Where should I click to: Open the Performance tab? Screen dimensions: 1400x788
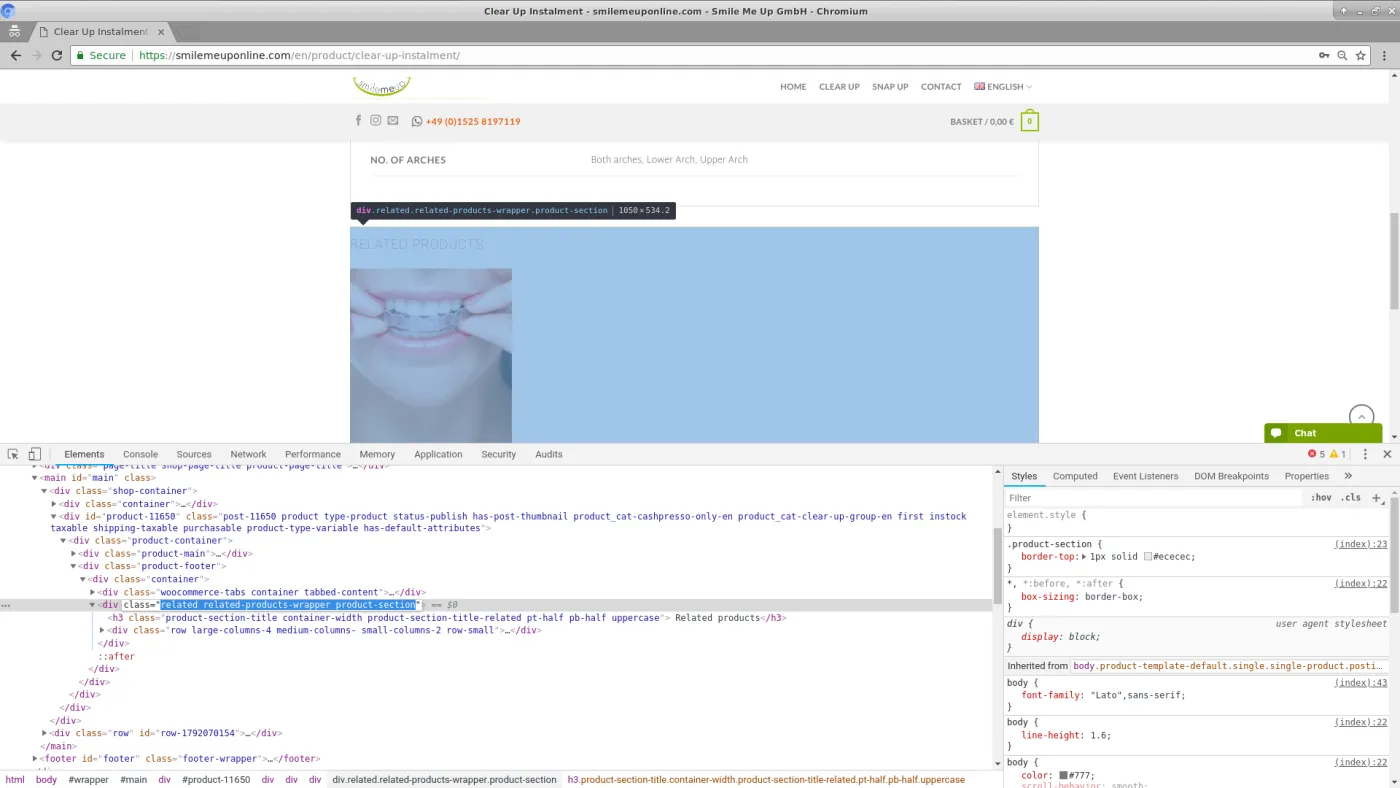[313, 454]
